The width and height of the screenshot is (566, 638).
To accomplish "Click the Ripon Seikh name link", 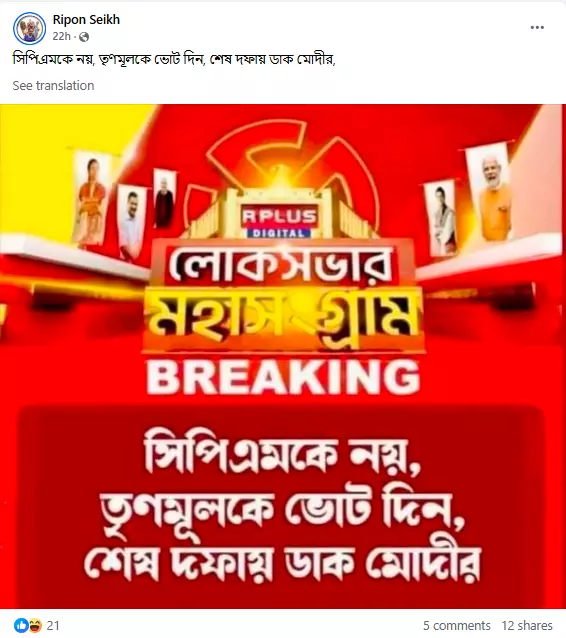I will [86, 20].
